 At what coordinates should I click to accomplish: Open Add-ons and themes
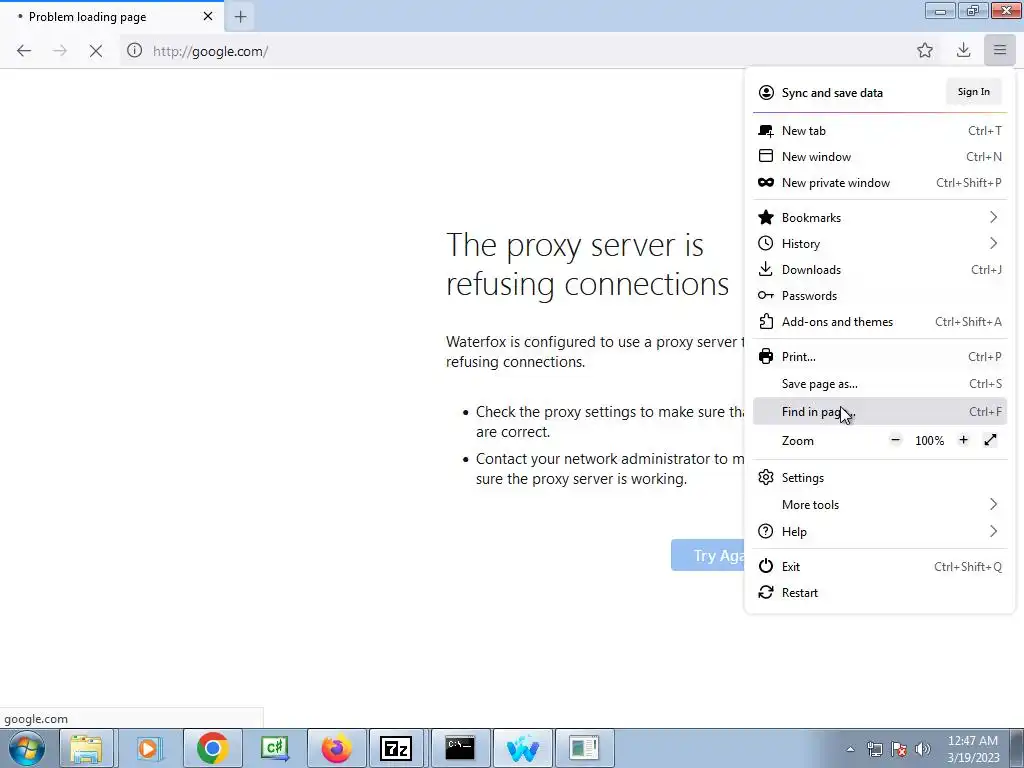click(880, 322)
